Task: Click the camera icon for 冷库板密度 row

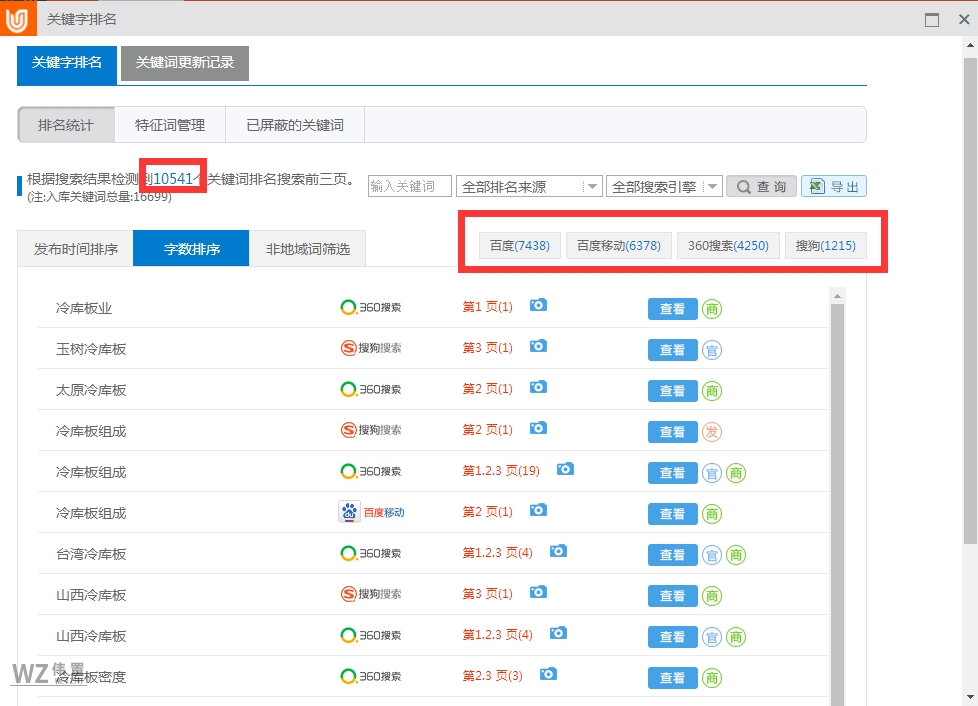Action: (548, 674)
